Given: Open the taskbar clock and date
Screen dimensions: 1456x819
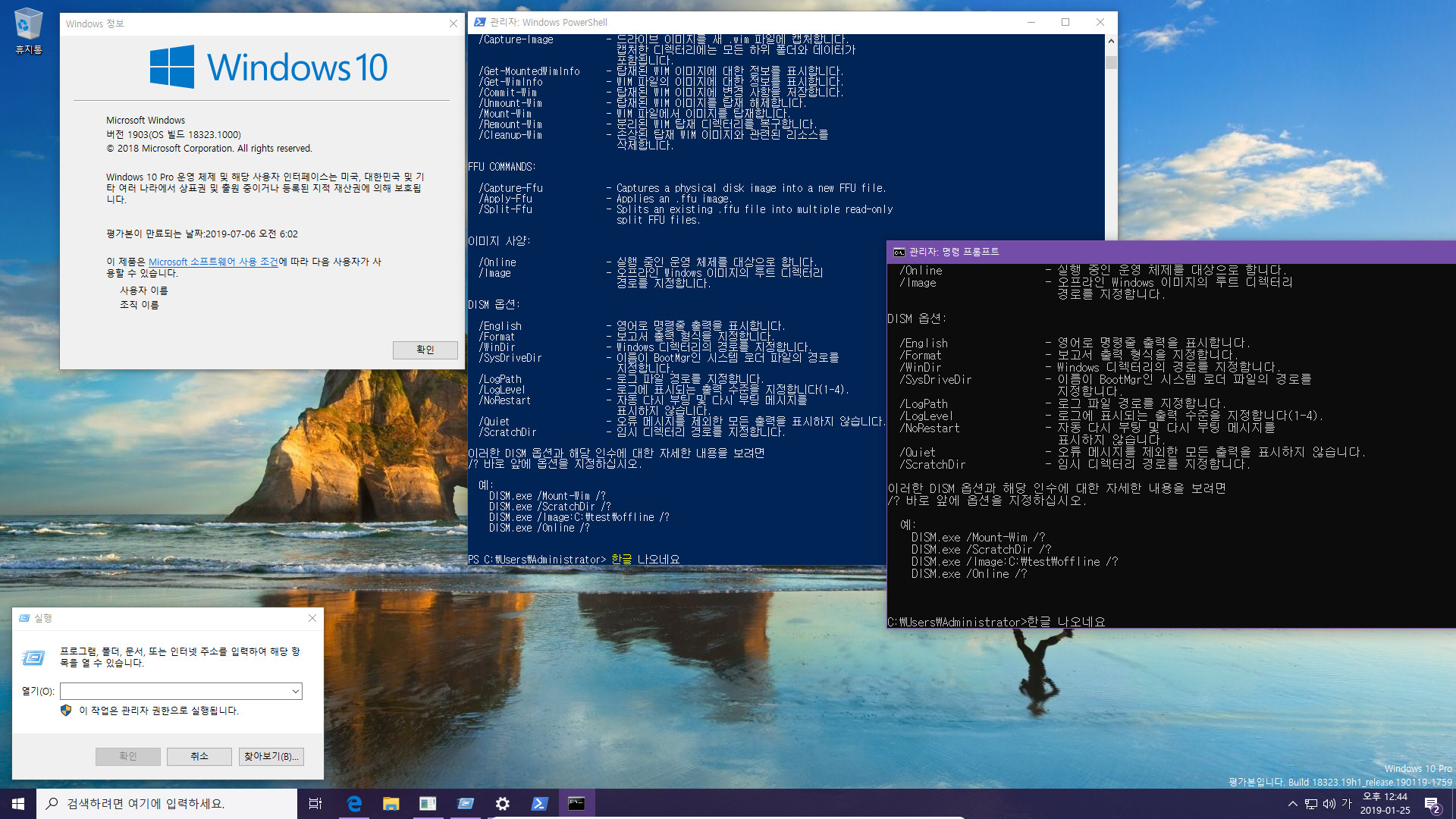Looking at the screenshot, I should [x=1385, y=804].
